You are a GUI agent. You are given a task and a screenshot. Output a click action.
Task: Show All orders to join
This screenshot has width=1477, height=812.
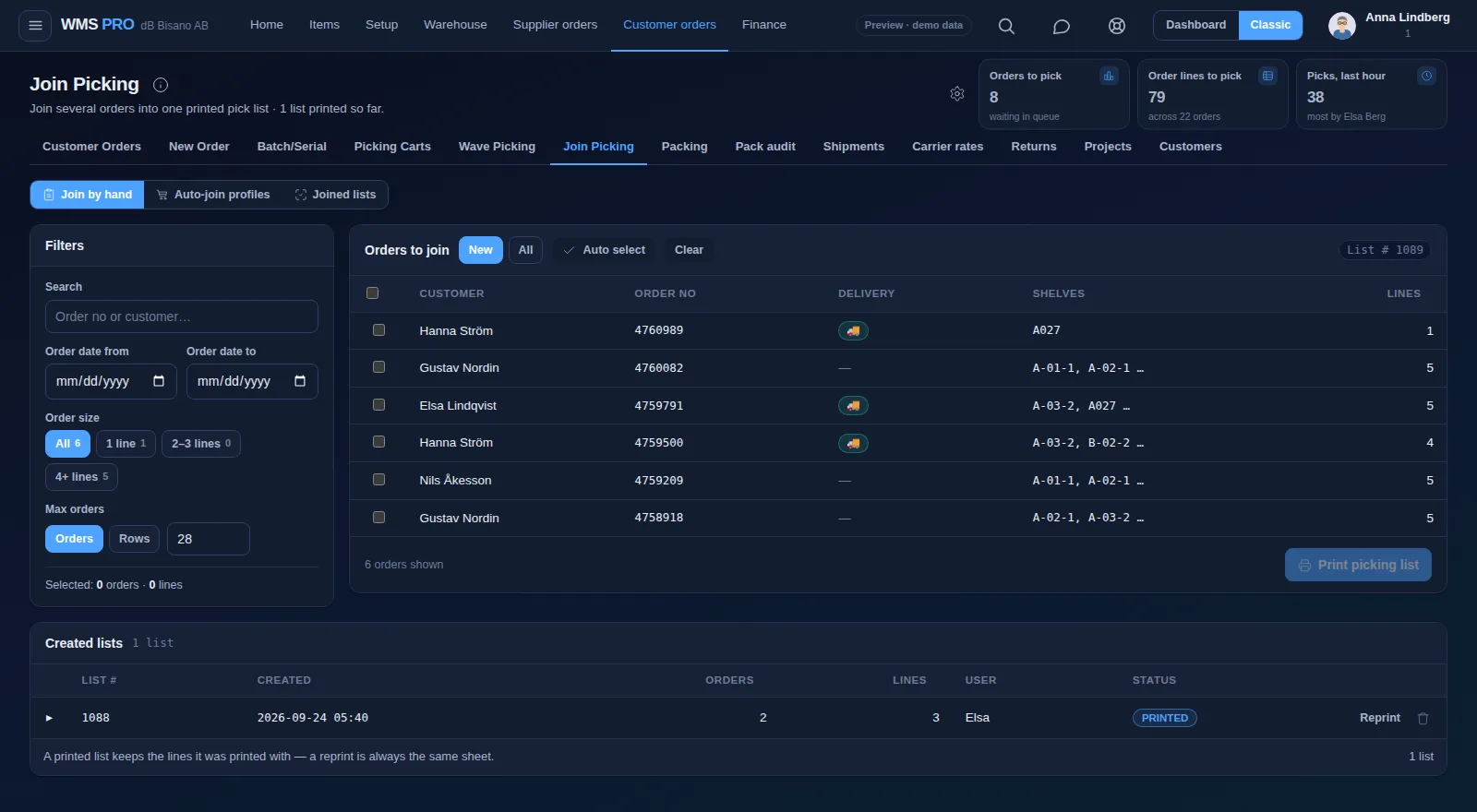(x=525, y=250)
